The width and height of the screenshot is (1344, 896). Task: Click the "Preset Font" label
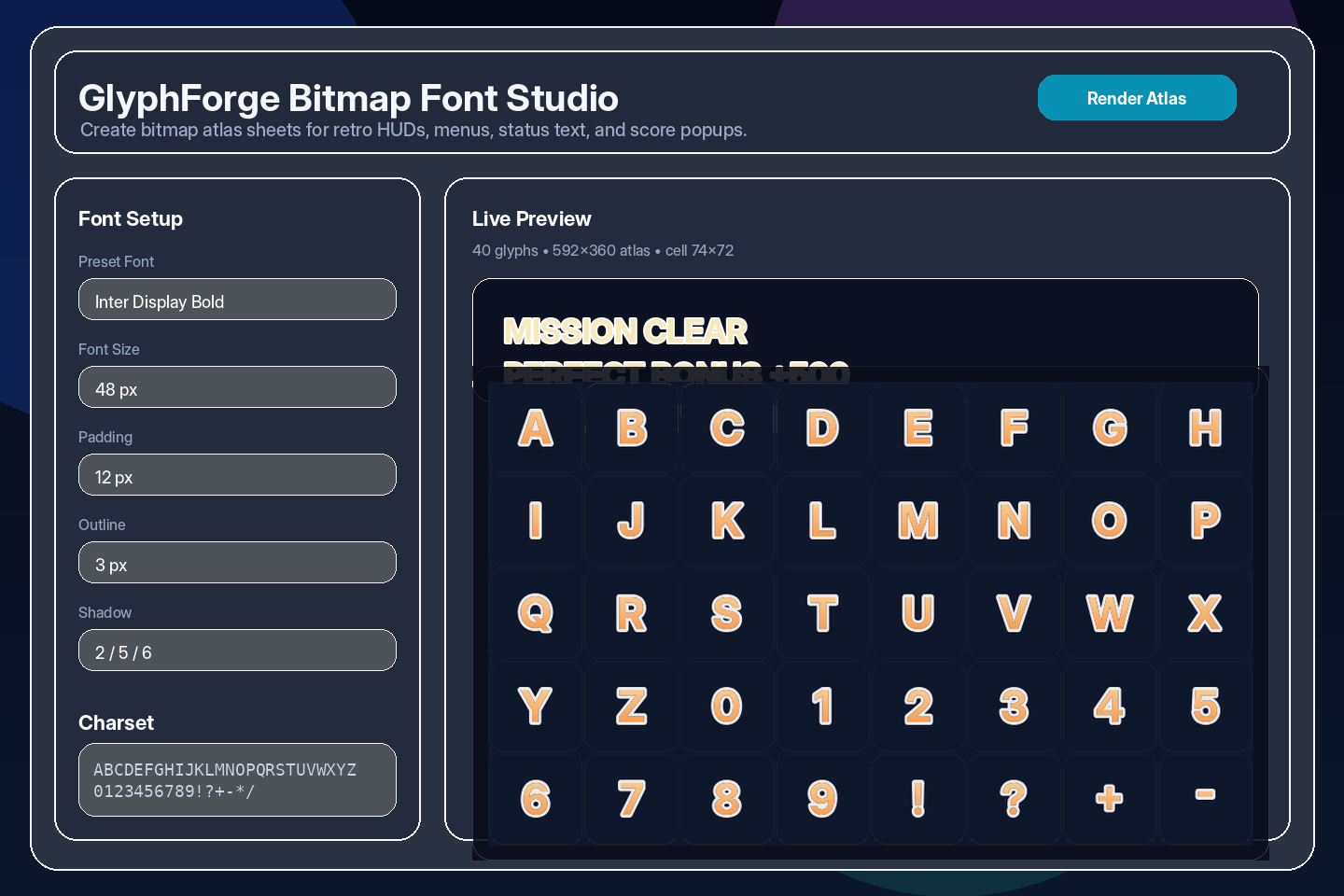(x=116, y=261)
